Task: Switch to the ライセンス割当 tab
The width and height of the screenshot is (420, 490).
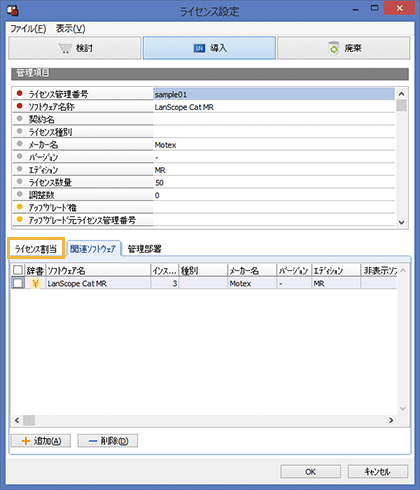Action: click(x=36, y=249)
